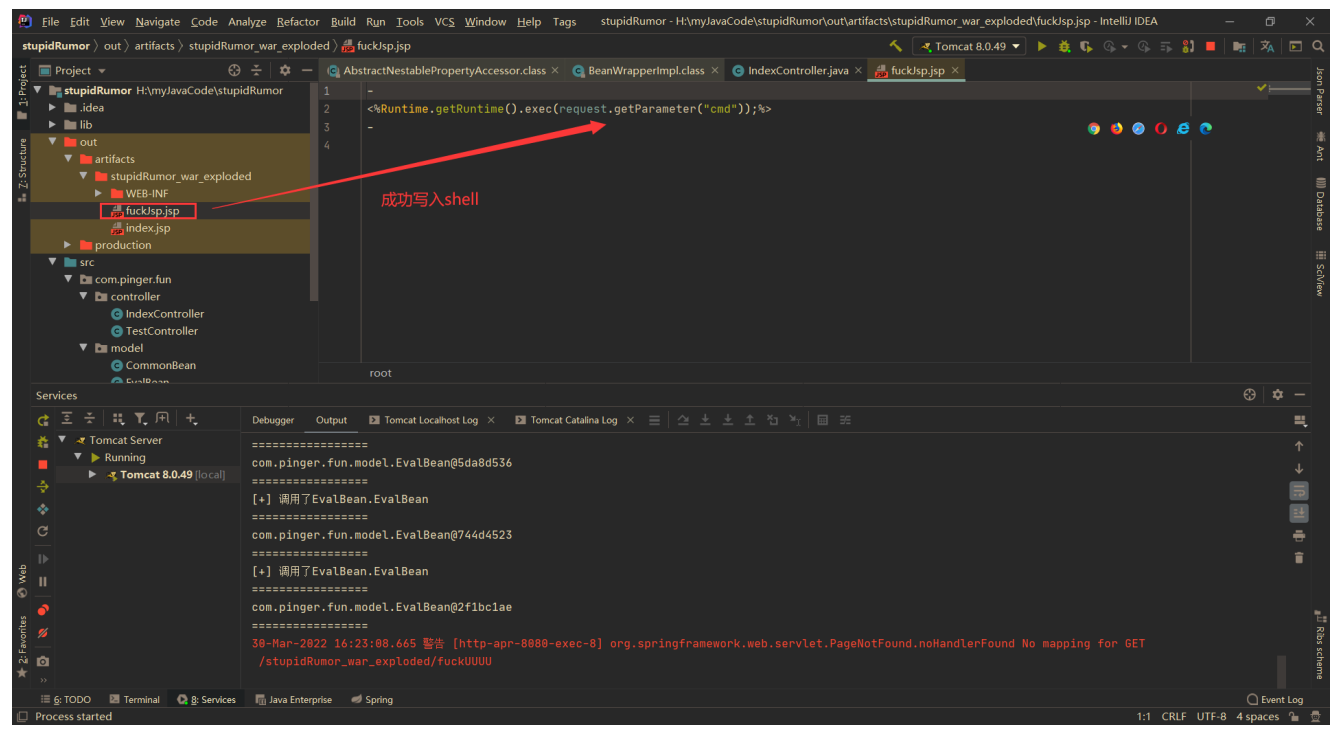Click the green Run button in toolbar
This screenshot has height=735, width=1338.
pyautogui.click(x=1042, y=46)
